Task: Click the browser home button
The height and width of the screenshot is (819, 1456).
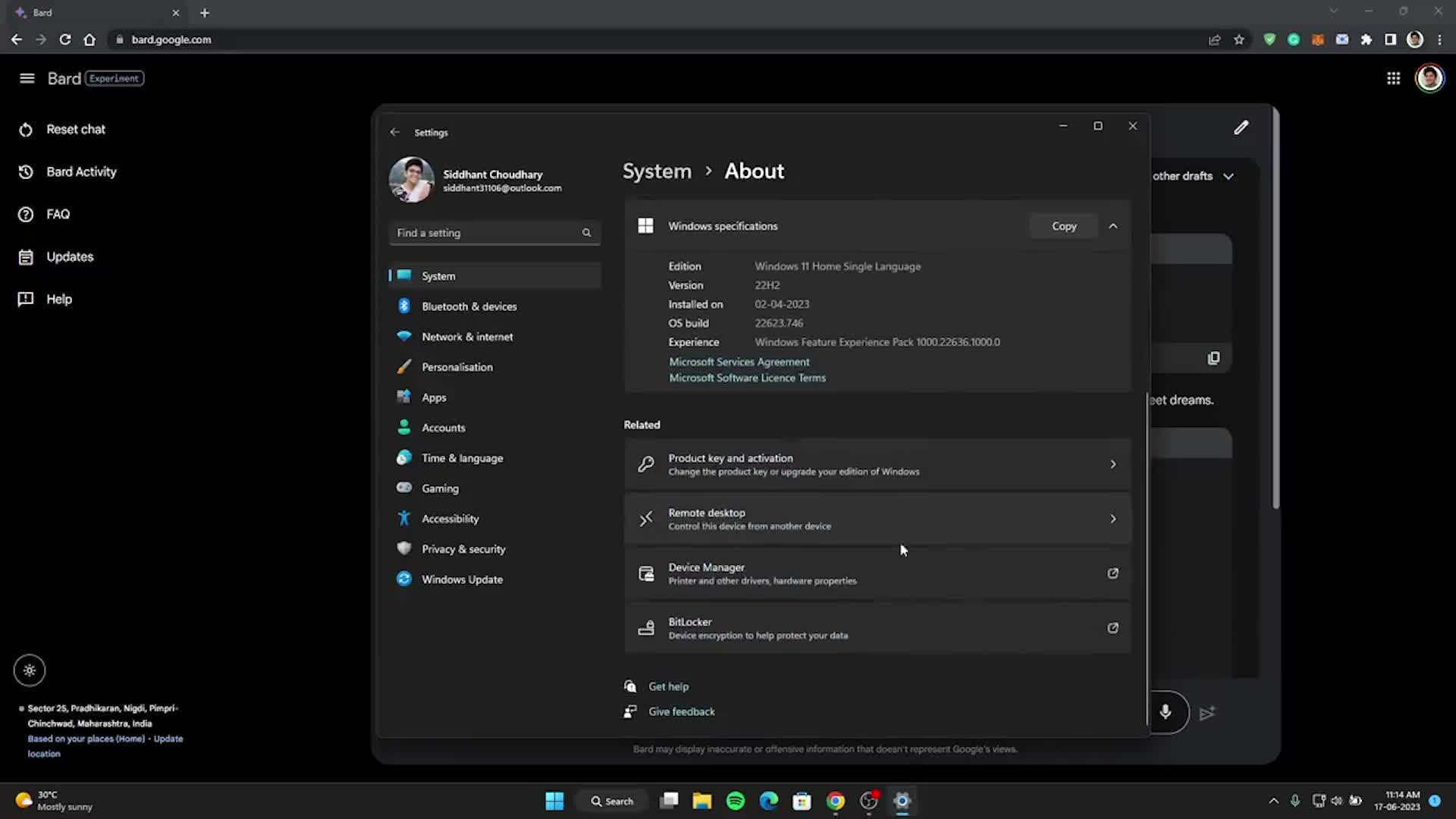Action: (89, 39)
